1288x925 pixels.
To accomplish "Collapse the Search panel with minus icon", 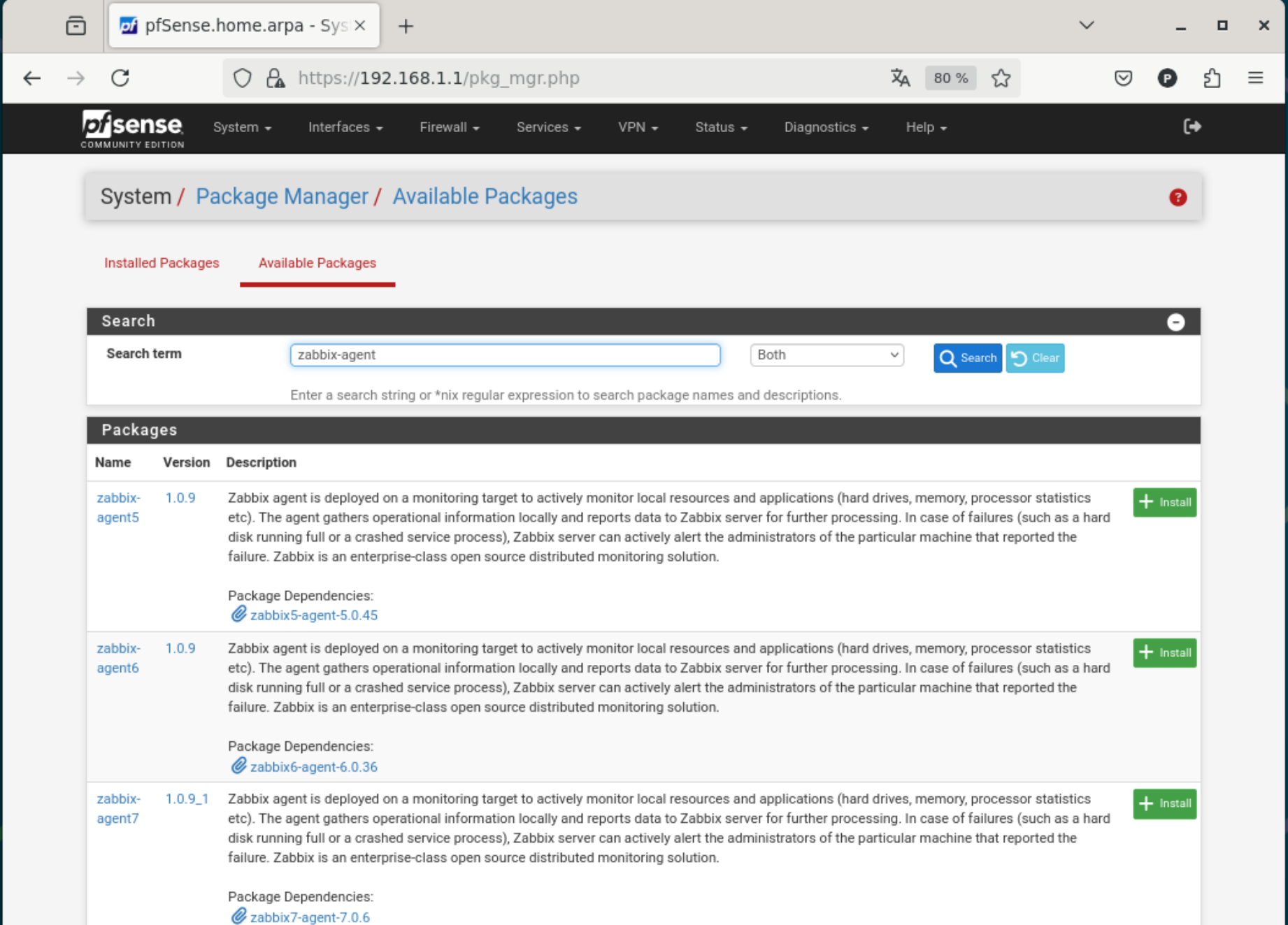I will (x=1175, y=322).
